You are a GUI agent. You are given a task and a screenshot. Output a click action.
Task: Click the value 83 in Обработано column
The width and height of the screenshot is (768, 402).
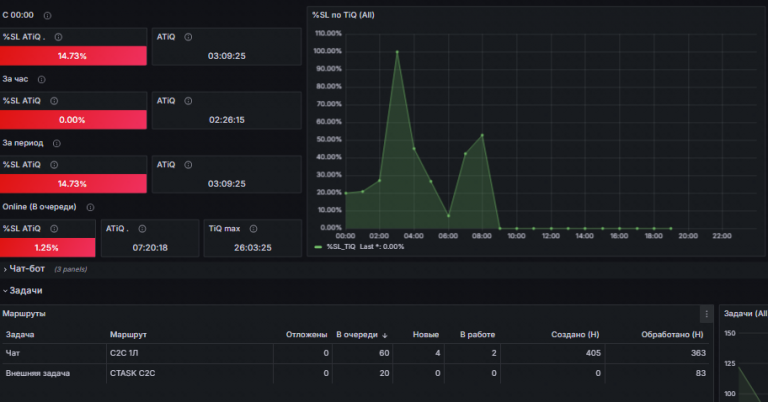(701, 373)
